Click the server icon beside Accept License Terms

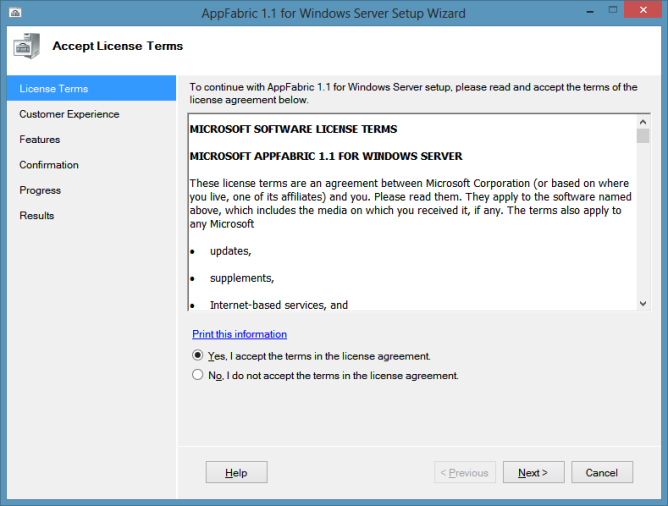[x=26, y=47]
